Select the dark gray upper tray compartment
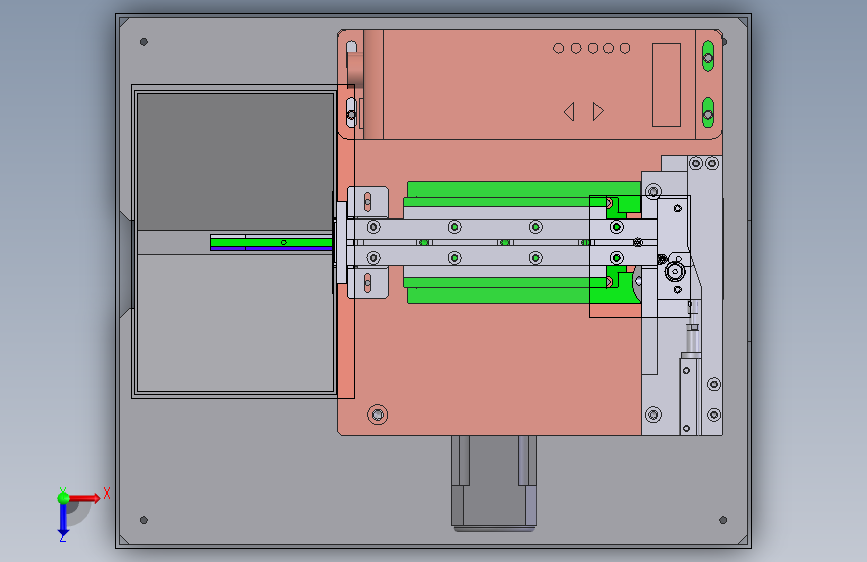 pyautogui.click(x=236, y=162)
